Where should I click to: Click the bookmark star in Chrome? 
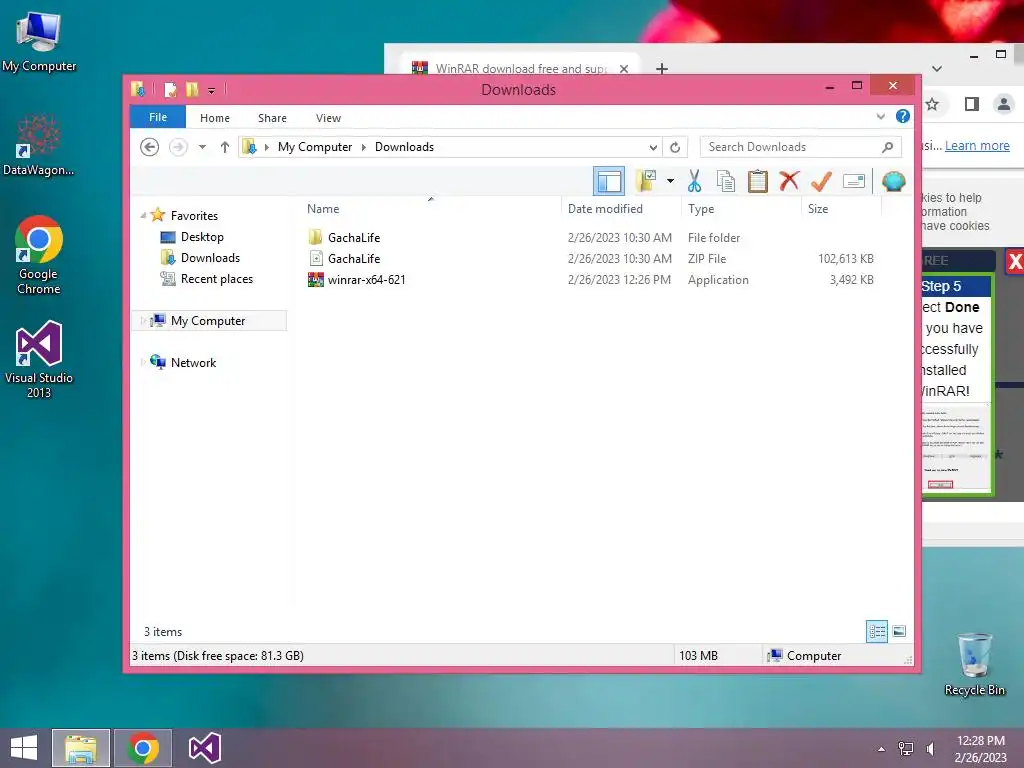[x=932, y=104]
